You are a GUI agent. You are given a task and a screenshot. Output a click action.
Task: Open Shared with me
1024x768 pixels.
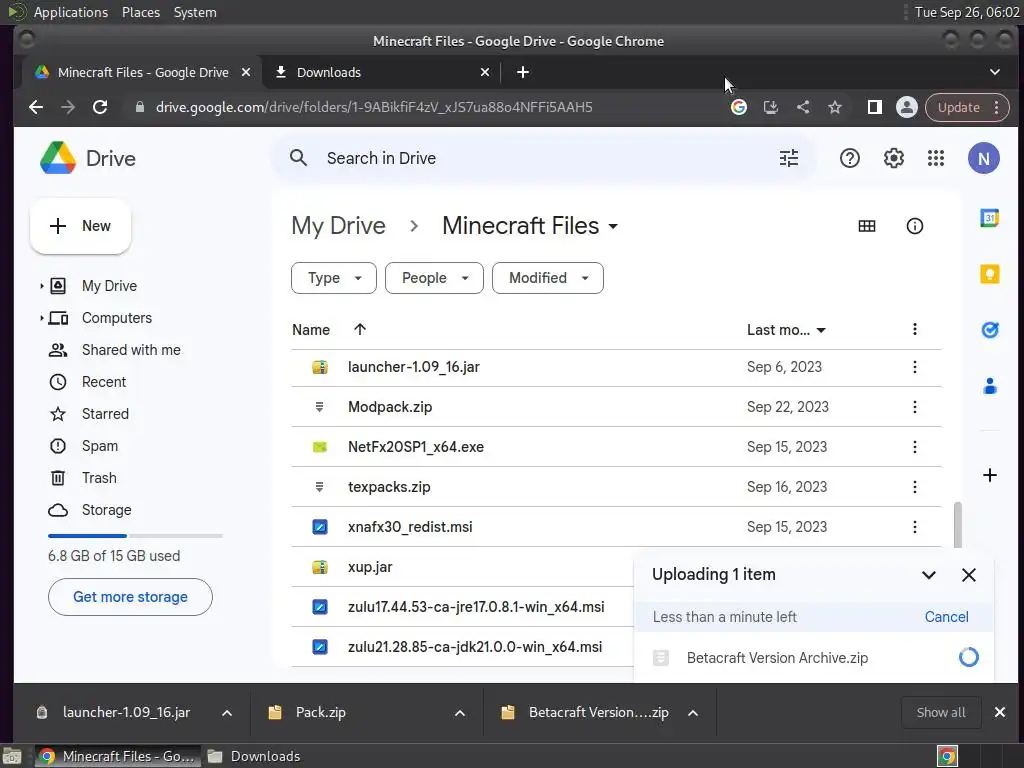coord(131,350)
